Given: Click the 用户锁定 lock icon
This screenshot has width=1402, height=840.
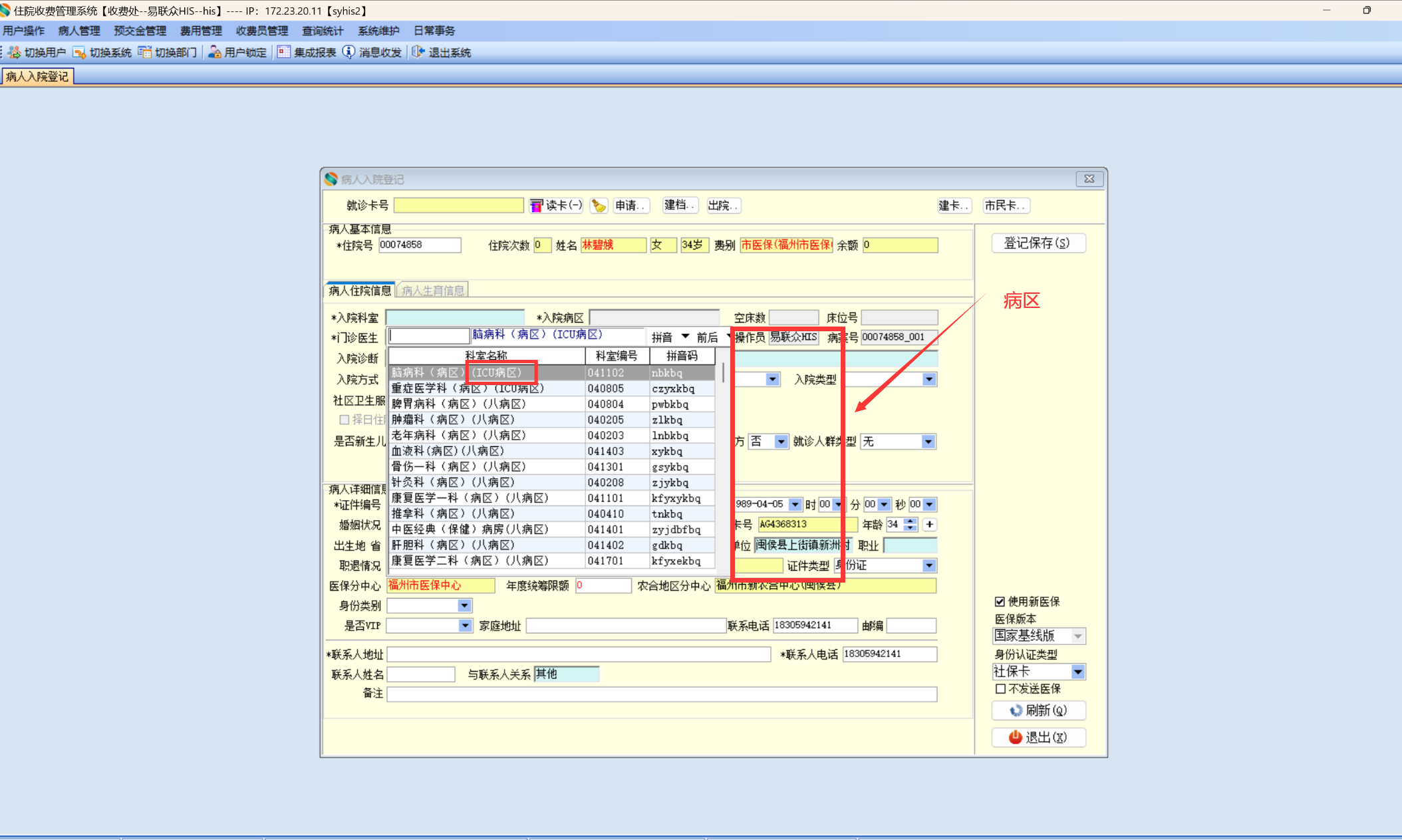Looking at the screenshot, I should point(214,53).
